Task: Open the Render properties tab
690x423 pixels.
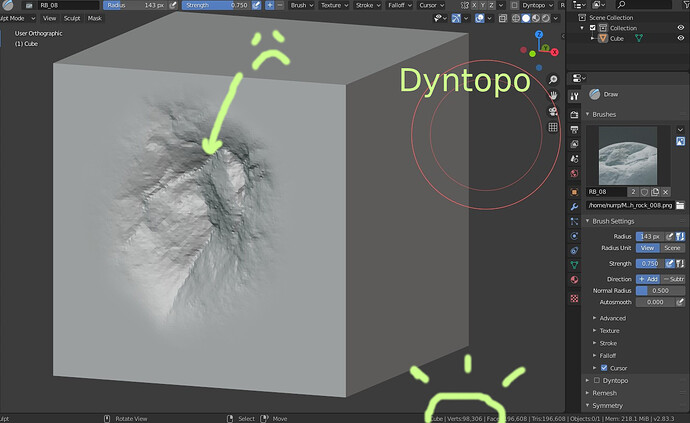Action: [574, 114]
